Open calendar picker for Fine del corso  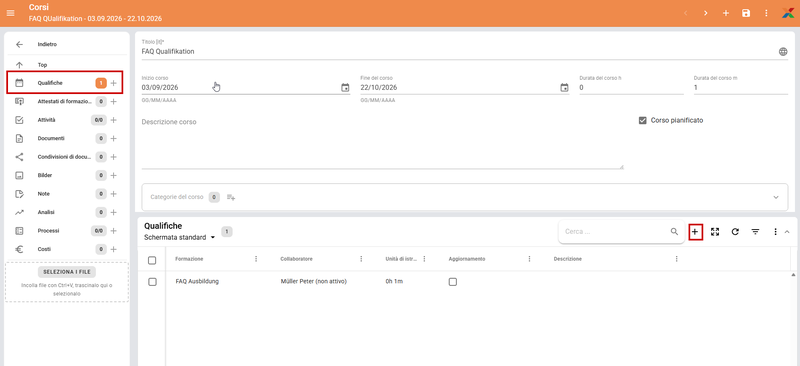pyautogui.click(x=564, y=88)
